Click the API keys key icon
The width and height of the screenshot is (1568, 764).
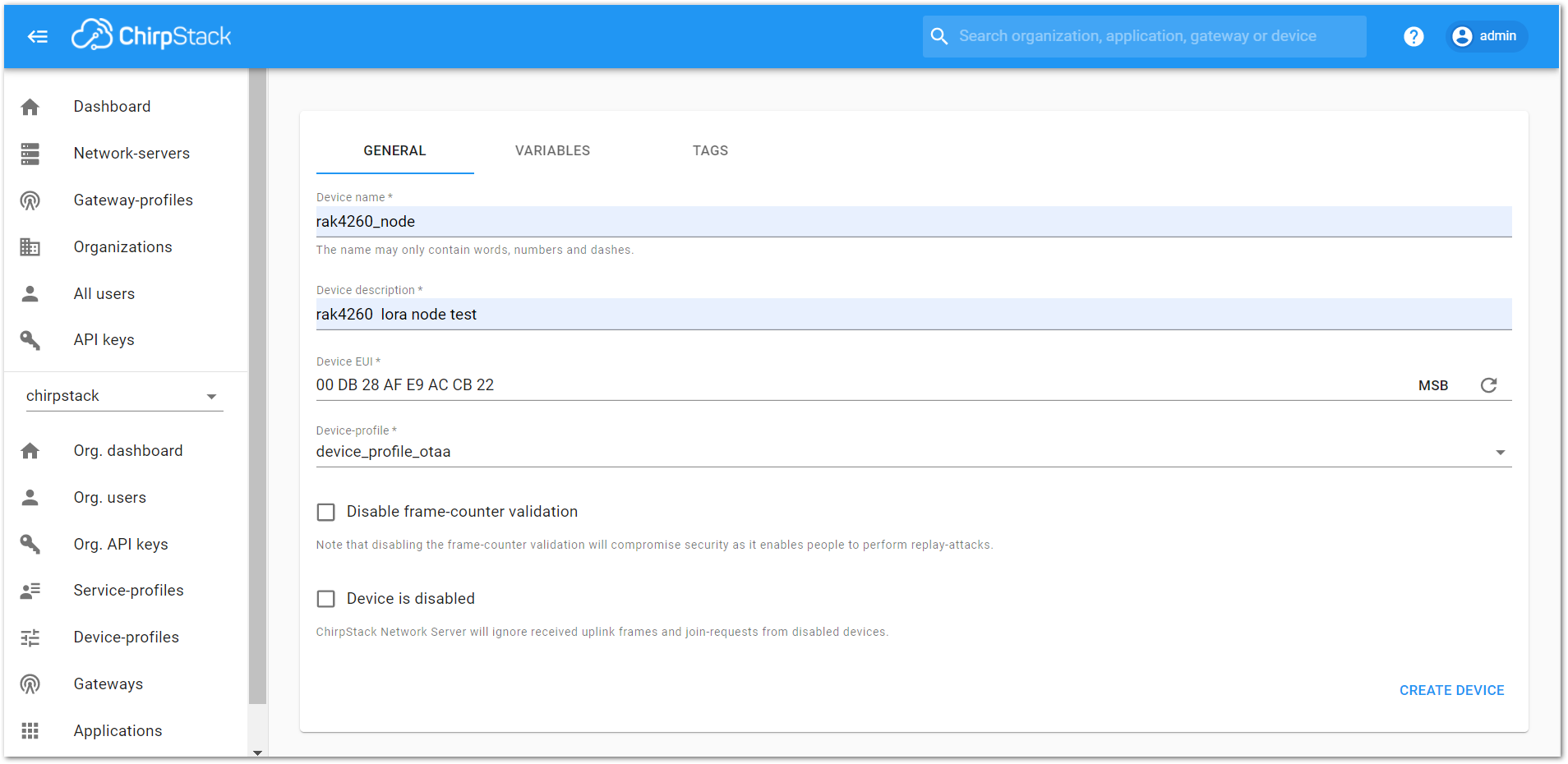[x=30, y=340]
